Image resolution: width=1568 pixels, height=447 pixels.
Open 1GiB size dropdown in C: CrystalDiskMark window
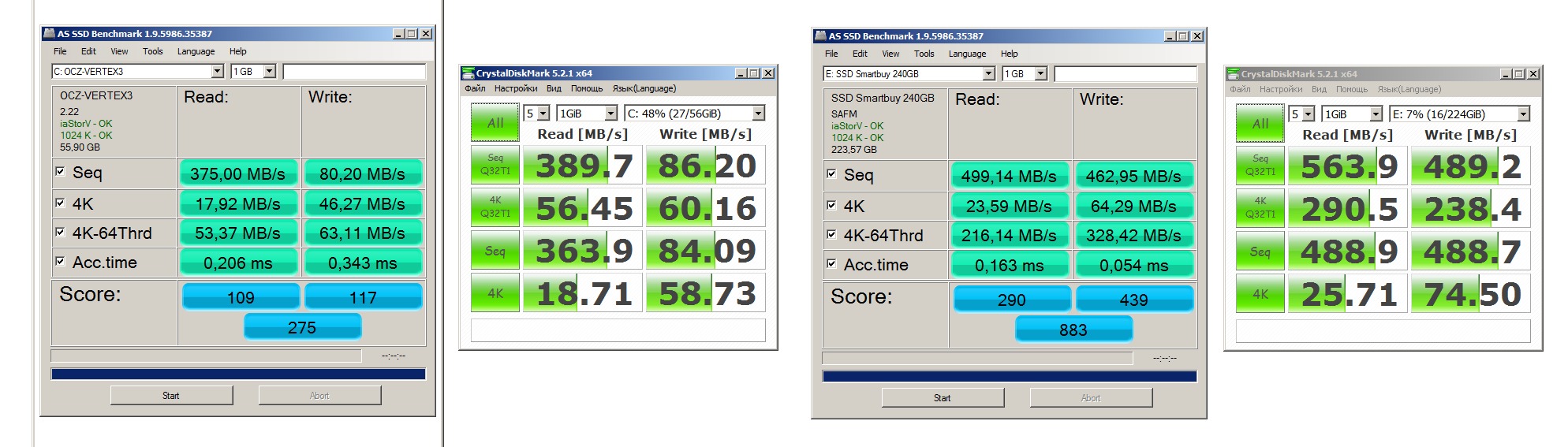pyautogui.click(x=587, y=114)
